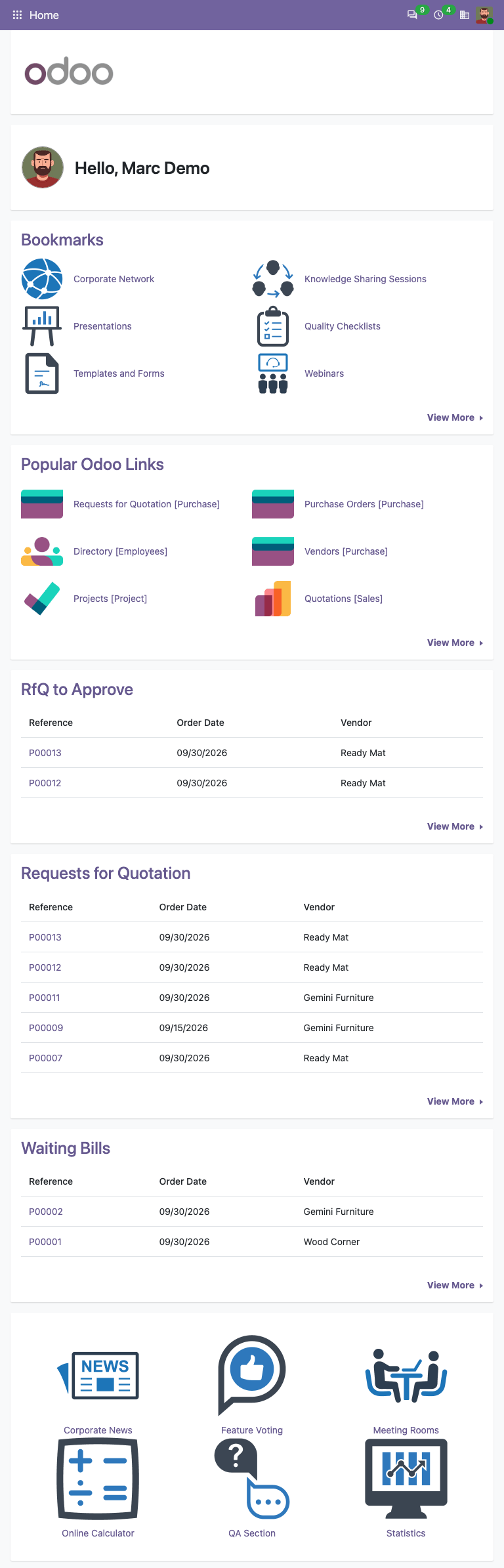Click the Purchase Orders [Purchase] icon
This screenshot has width=504, height=1568.
pyautogui.click(x=273, y=504)
